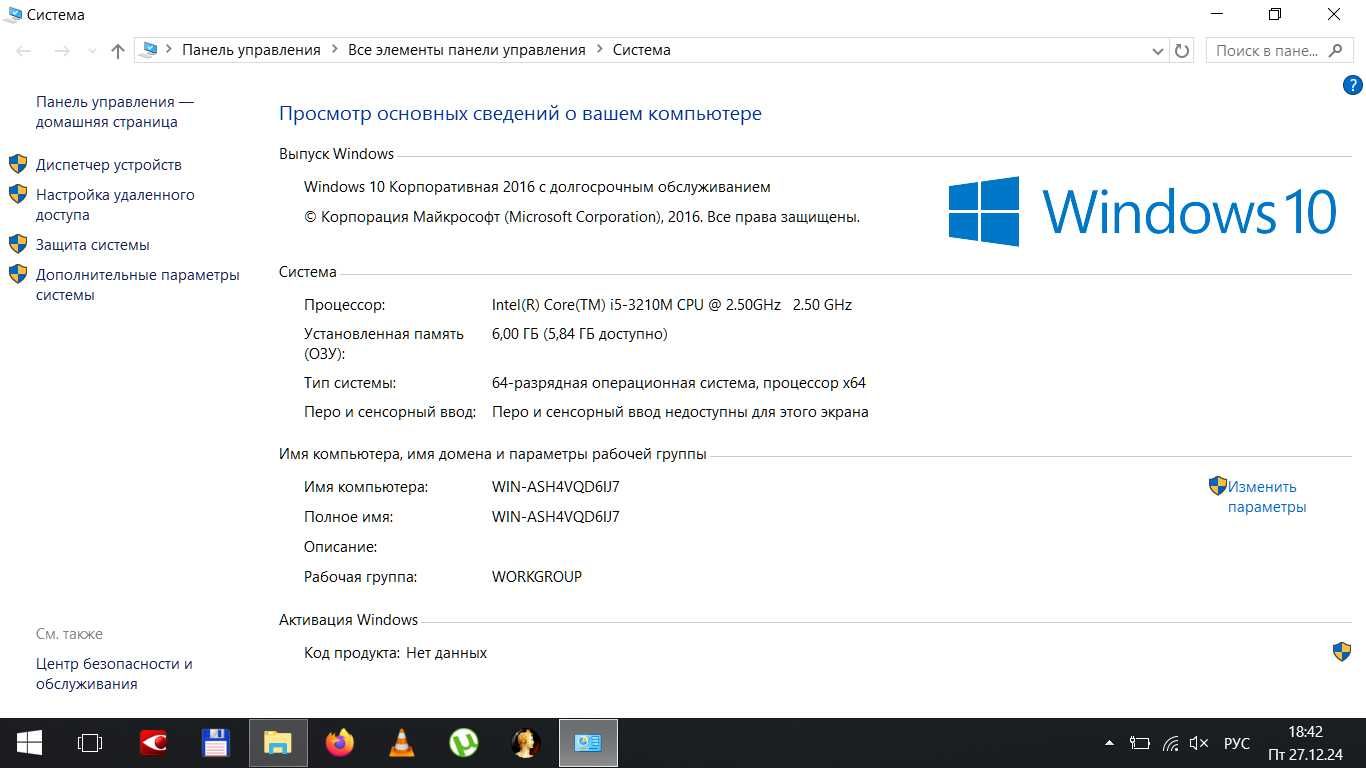Launch Firefox from the taskbar
This screenshot has height=768, width=1366.
pyautogui.click(x=340, y=743)
